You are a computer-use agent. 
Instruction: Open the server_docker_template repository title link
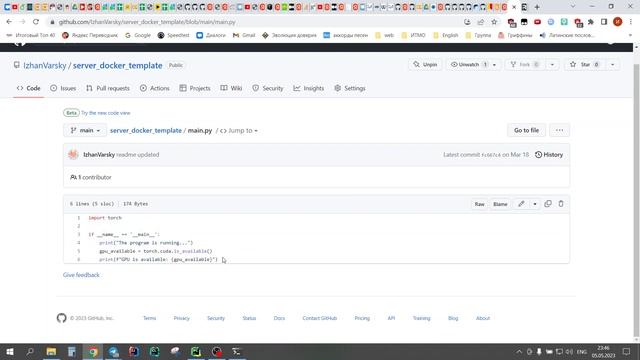[118, 65]
